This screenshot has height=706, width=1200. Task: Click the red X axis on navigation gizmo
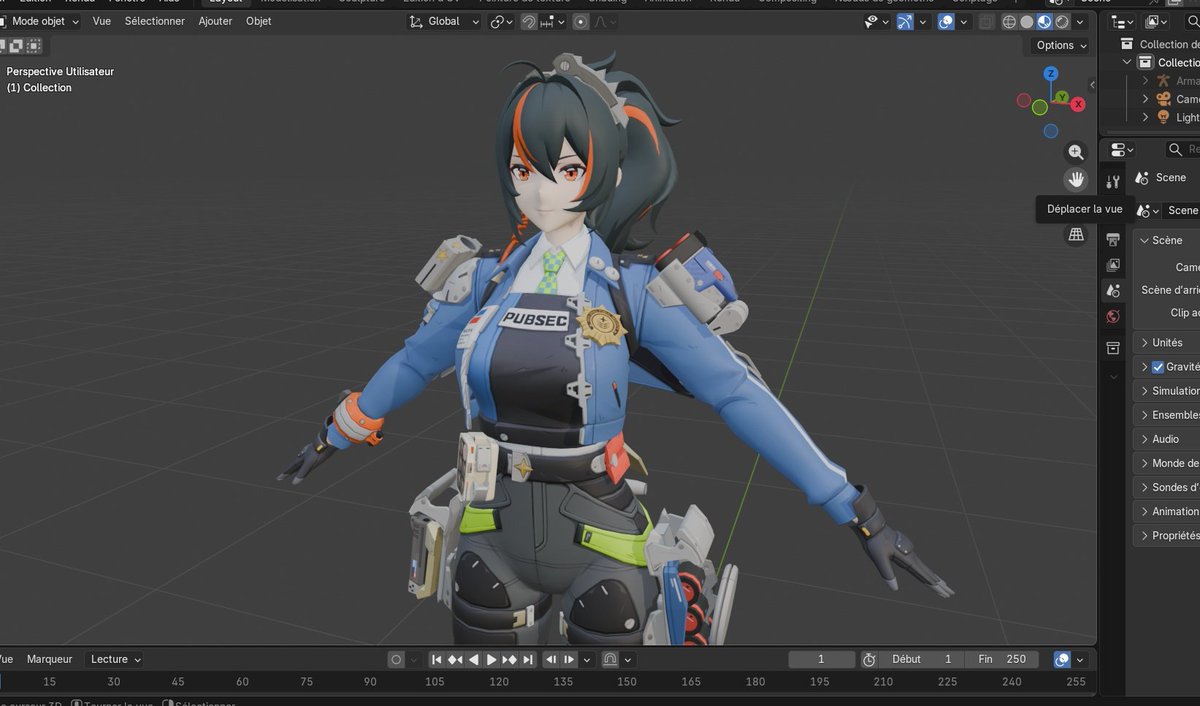coord(1078,104)
